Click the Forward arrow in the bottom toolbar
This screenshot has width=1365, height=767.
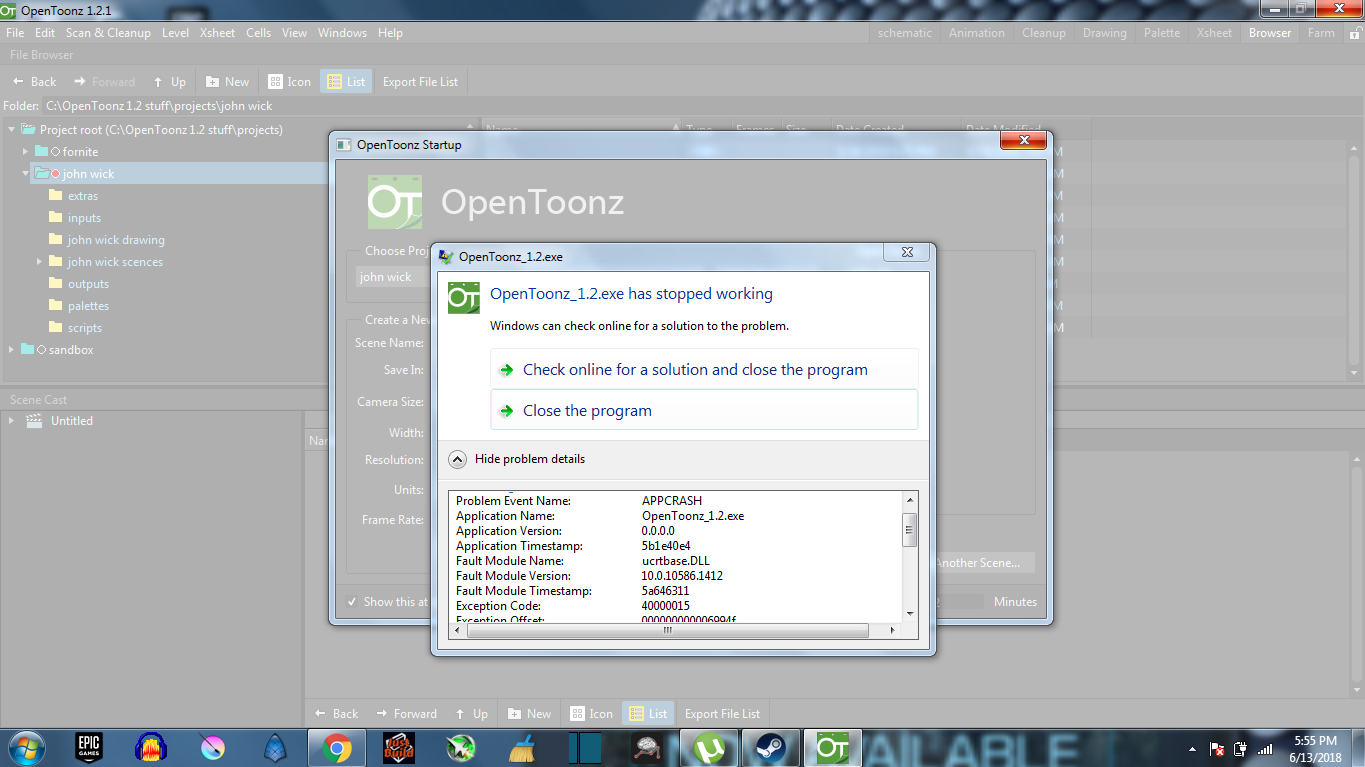[406, 713]
